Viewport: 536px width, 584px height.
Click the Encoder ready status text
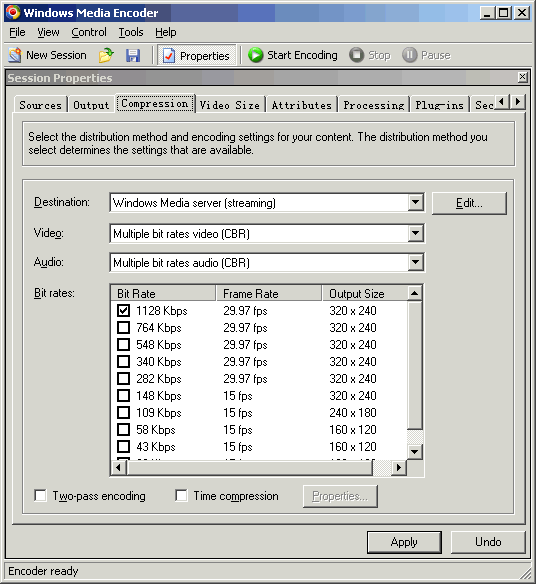coord(43,571)
